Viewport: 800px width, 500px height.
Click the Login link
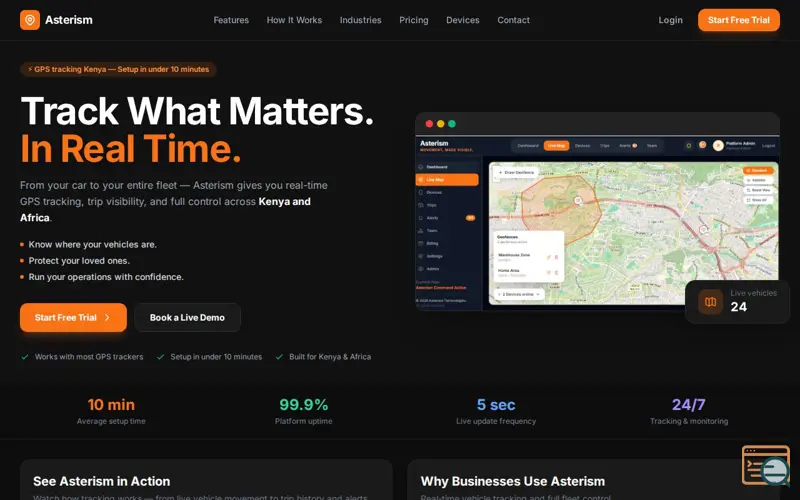[x=670, y=20]
